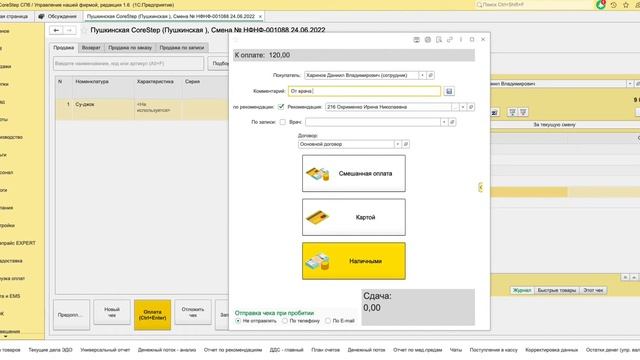This screenshot has width=640, height=360.
Task: Open Отчет по рекомендациям in bottom bar
Action: click(233, 350)
